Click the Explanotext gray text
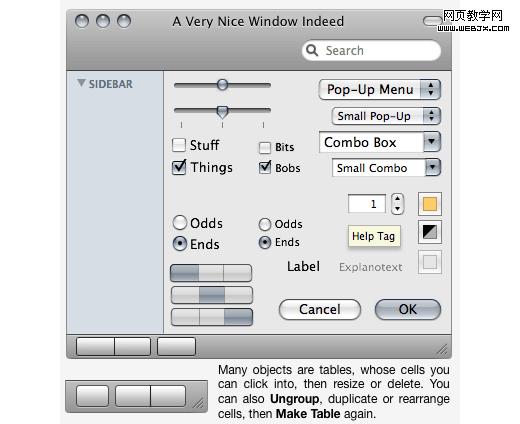This screenshot has width=520, height=424. [x=371, y=267]
